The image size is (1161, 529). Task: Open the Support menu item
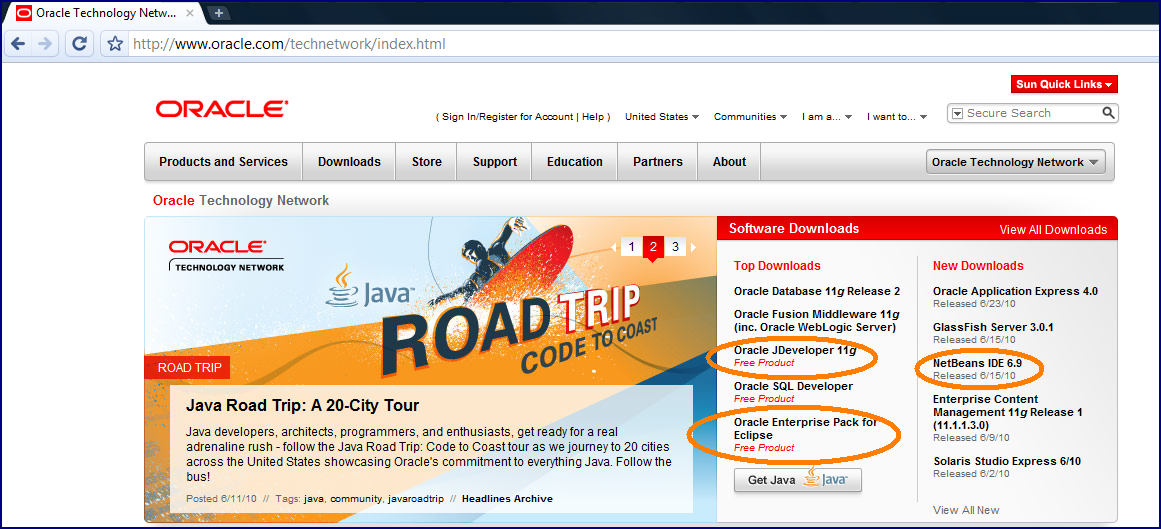point(495,162)
